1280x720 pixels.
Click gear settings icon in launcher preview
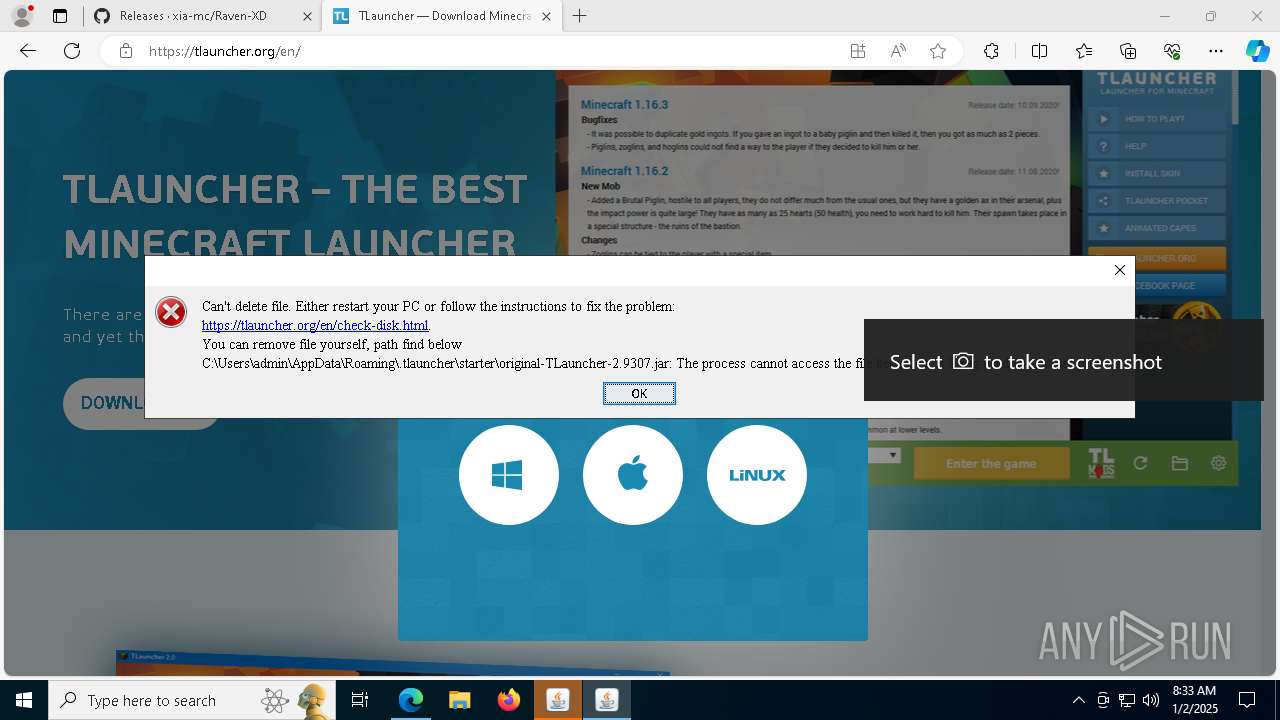pyautogui.click(x=1218, y=463)
